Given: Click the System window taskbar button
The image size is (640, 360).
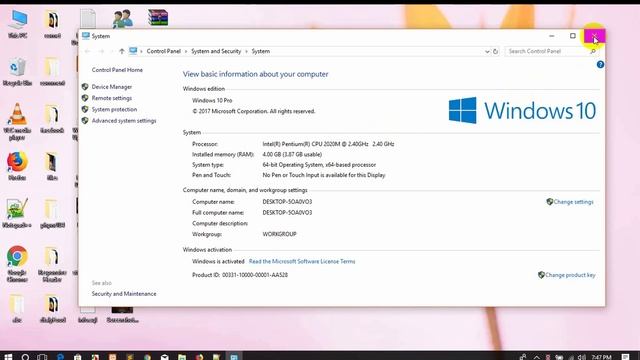Looking at the screenshot, I should 234,357.
